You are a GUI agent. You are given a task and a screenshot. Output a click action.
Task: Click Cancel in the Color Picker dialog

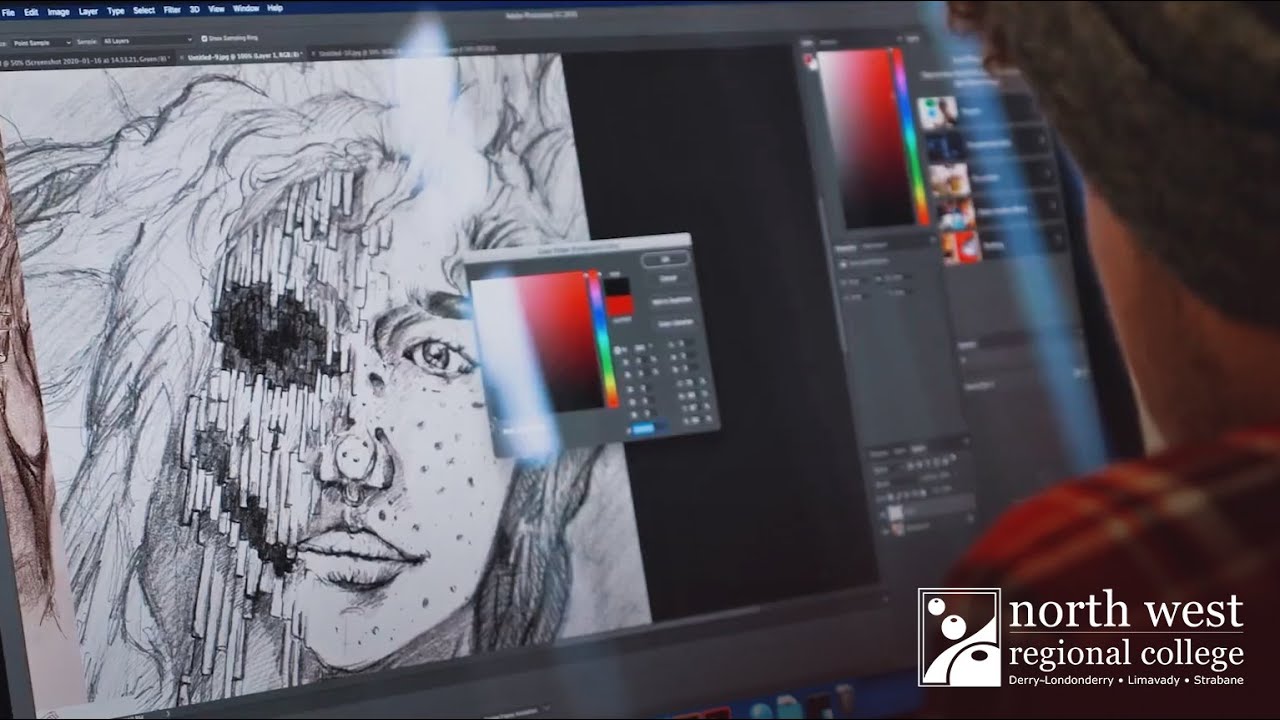coord(668,279)
